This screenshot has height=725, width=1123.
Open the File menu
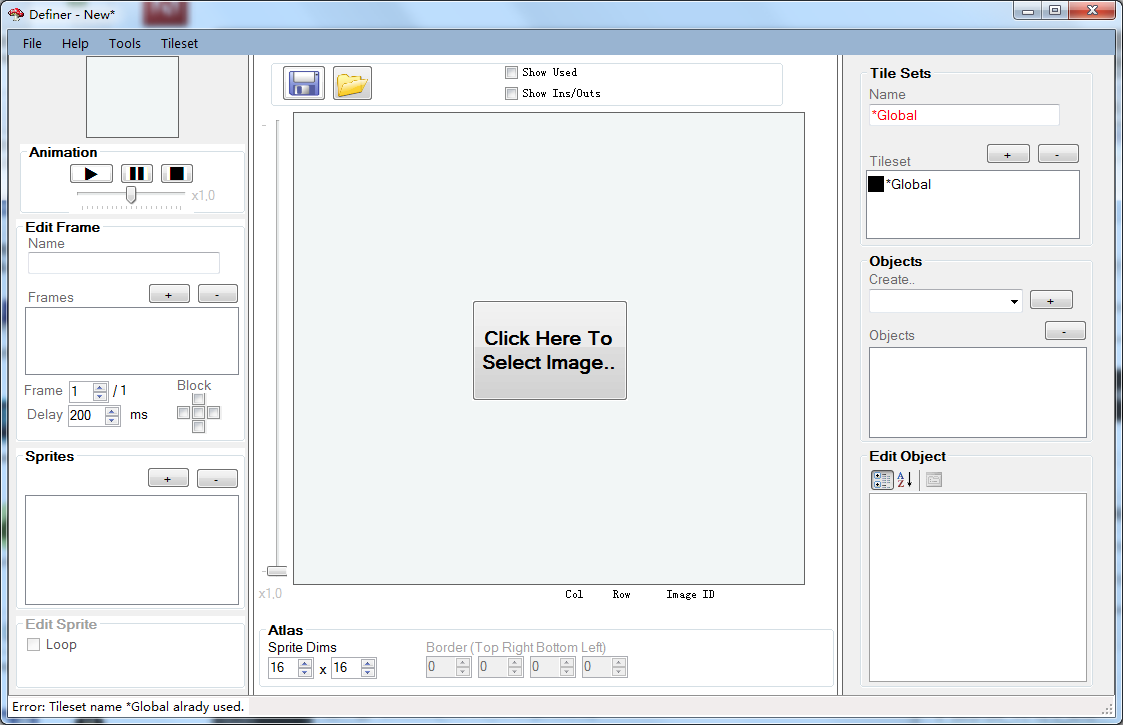tap(32, 44)
